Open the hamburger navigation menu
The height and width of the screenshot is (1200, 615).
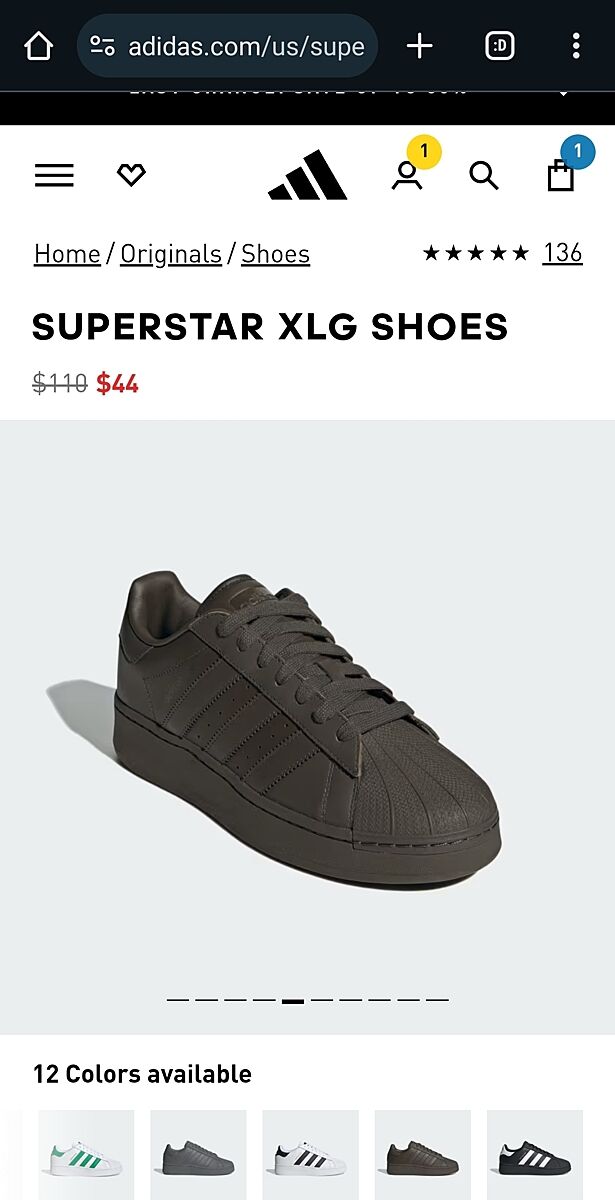[x=54, y=176]
